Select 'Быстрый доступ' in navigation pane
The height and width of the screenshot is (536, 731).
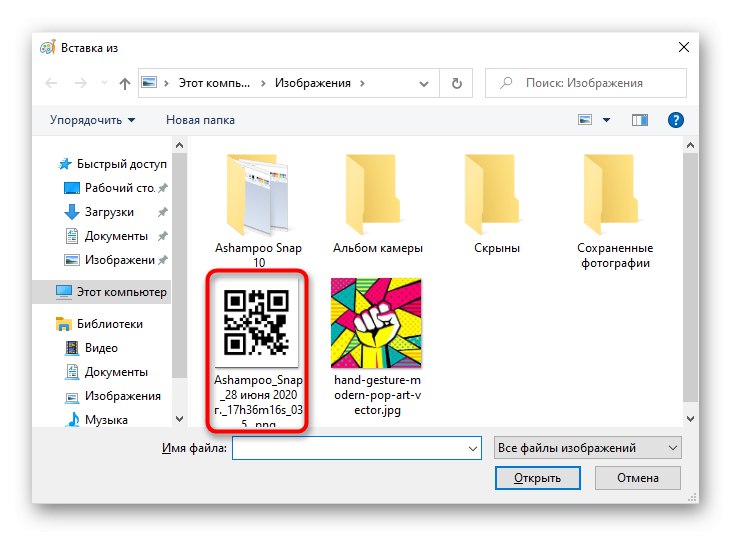pos(121,164)
